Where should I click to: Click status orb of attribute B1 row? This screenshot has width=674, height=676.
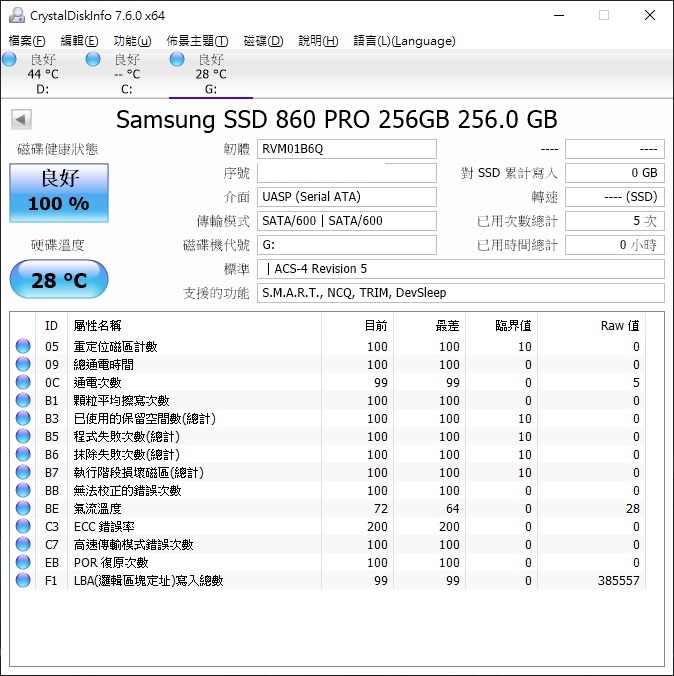pyautogui.click(x=23, y=401)
